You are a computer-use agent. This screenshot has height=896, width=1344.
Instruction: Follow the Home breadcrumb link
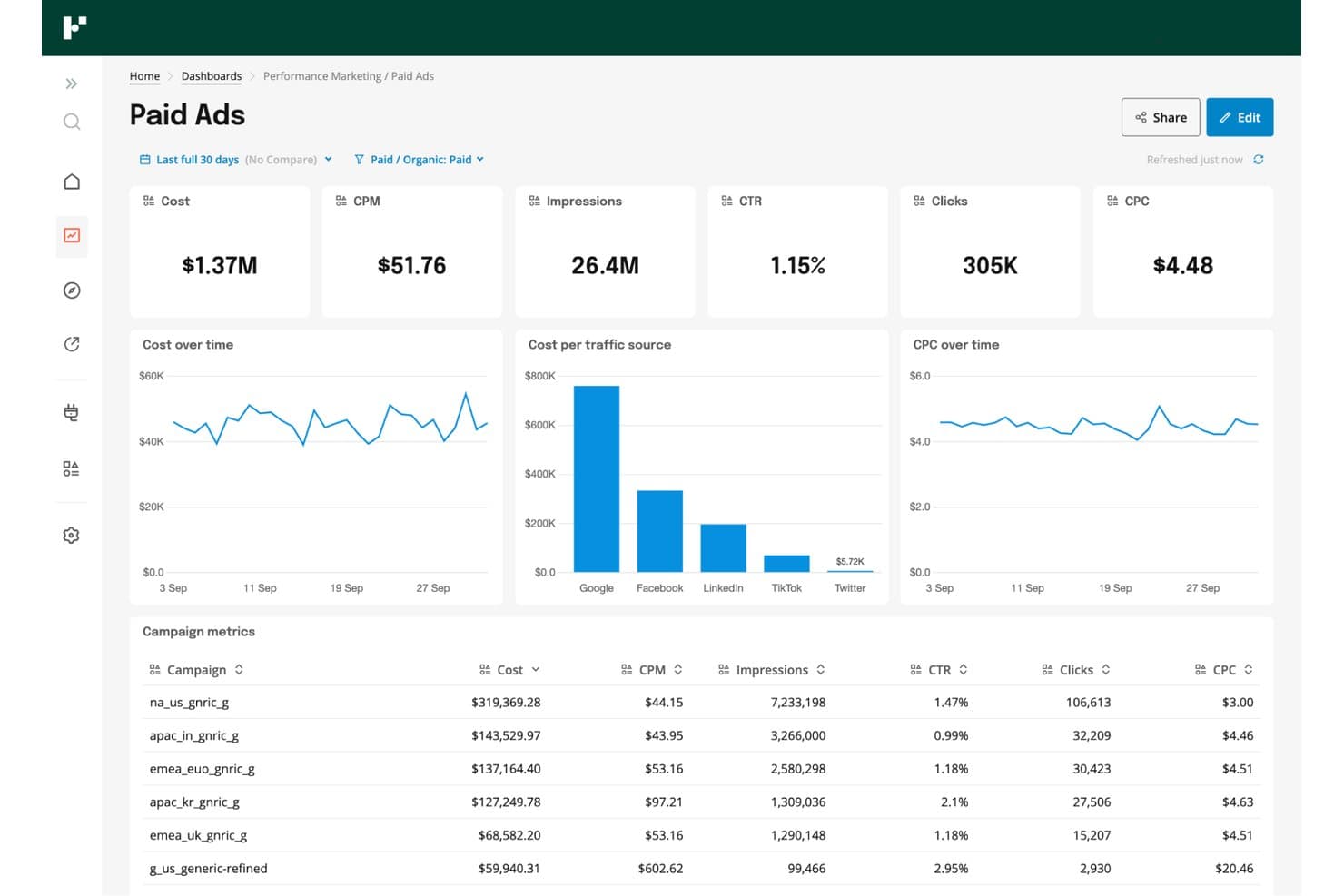[144, 76]
